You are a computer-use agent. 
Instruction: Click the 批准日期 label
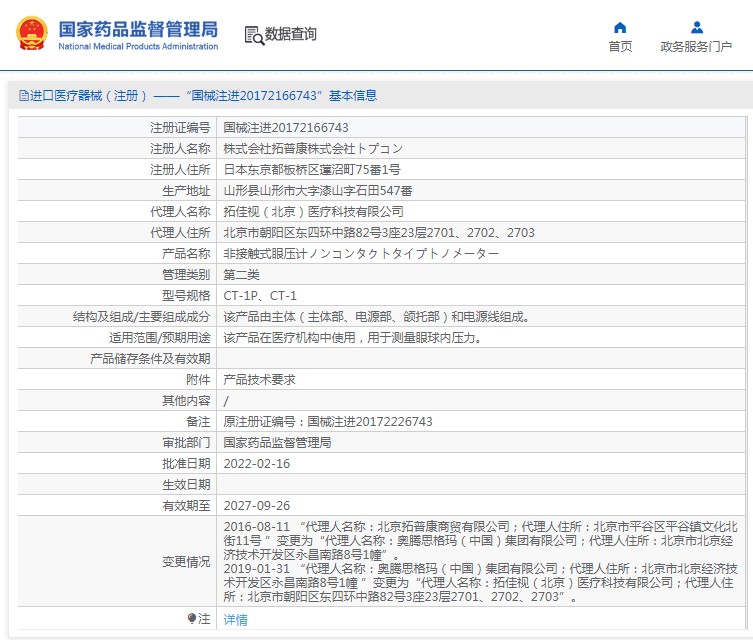point(186,464)
